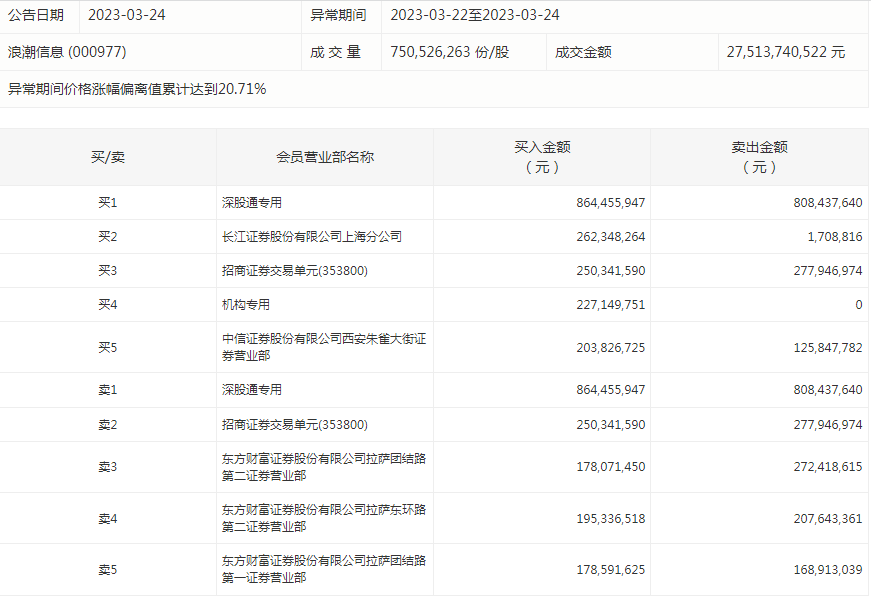
Task: Open 招商证券交易单元(353800) in the 买3 row
Action: click(295, 271)
